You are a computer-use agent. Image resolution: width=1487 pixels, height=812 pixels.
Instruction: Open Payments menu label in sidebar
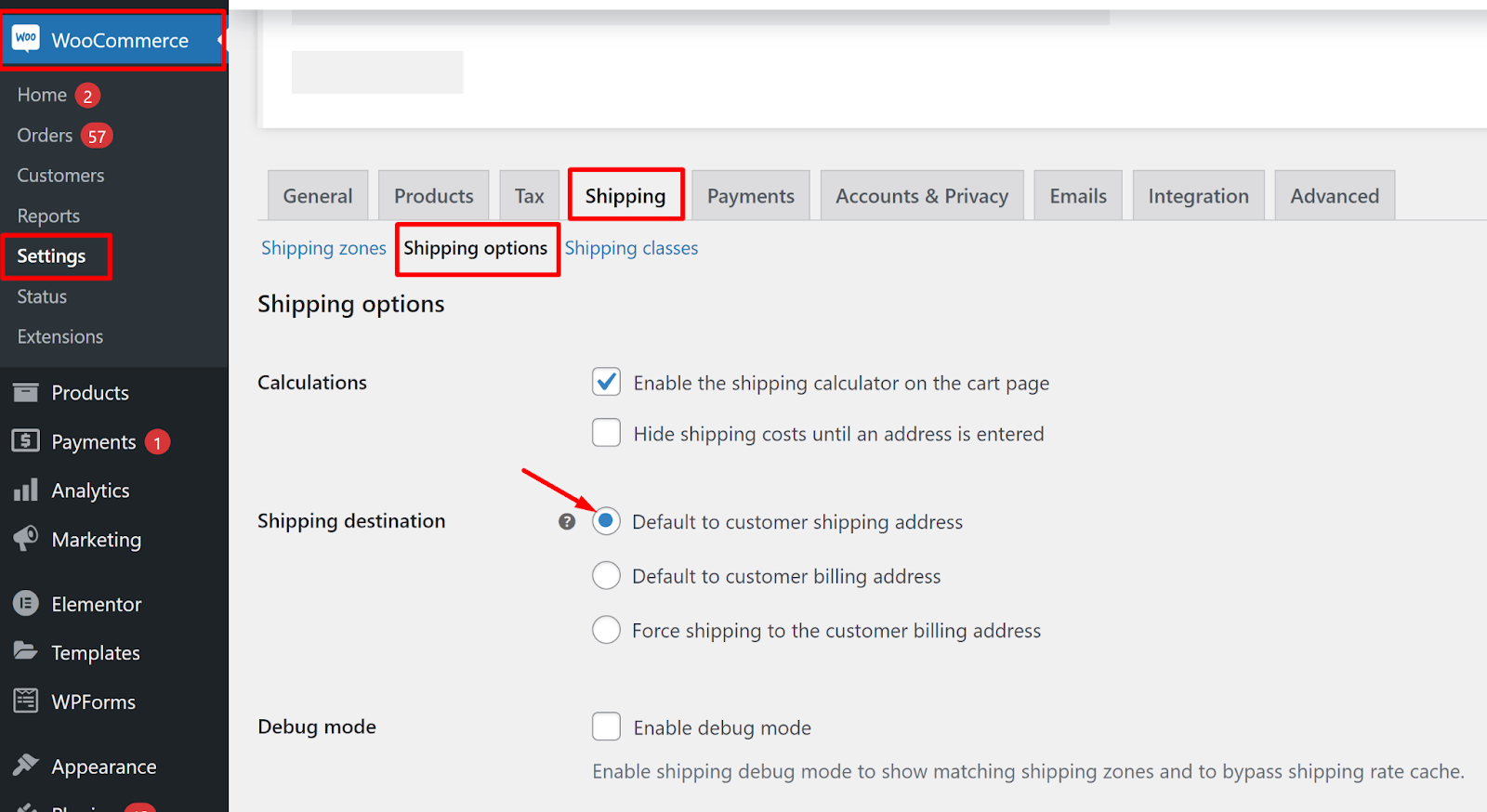pyautogui.click(x=94, y=442)
